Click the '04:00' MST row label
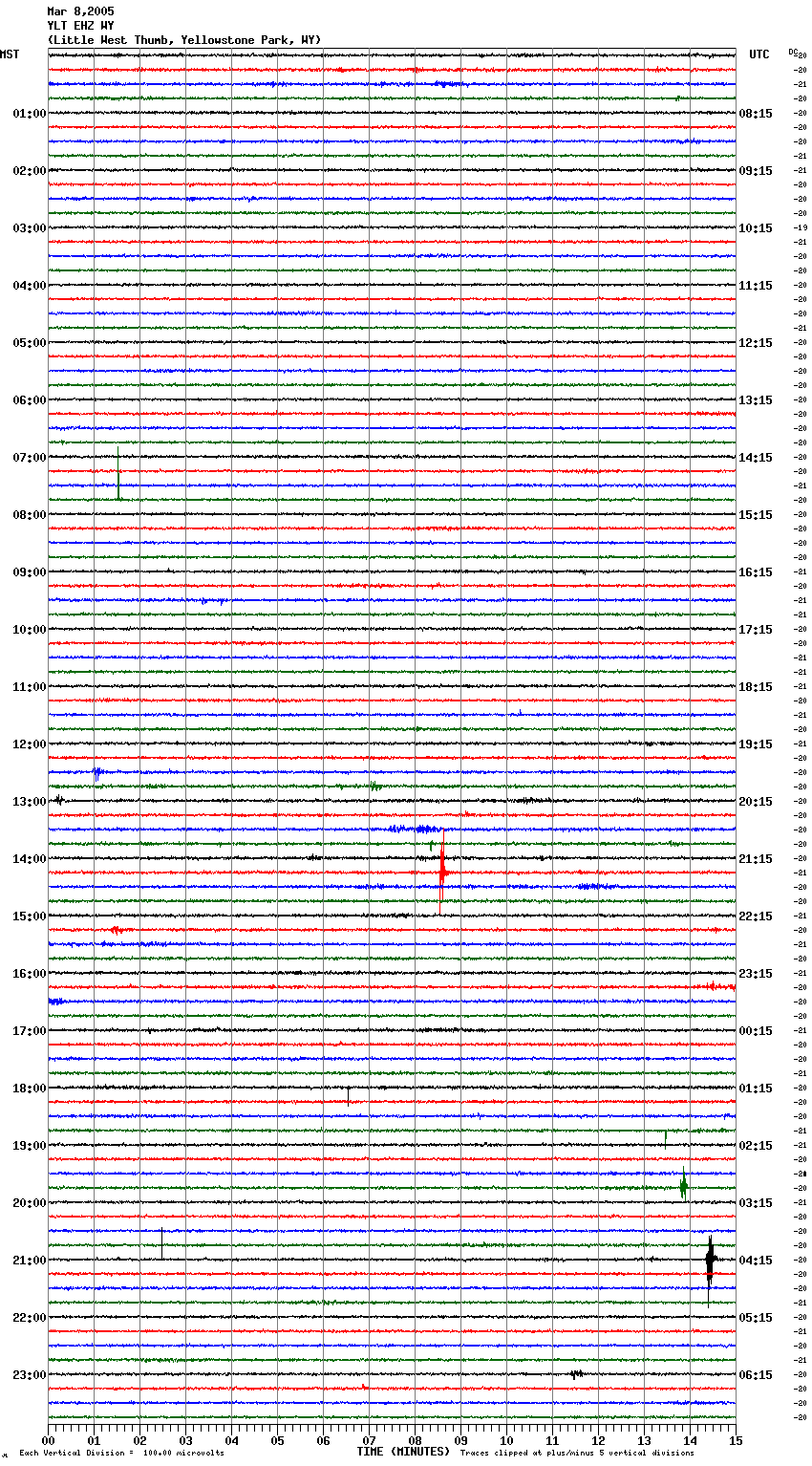Image resolution: width=812 pixels, height=1466 pixels. coord(30,286)
